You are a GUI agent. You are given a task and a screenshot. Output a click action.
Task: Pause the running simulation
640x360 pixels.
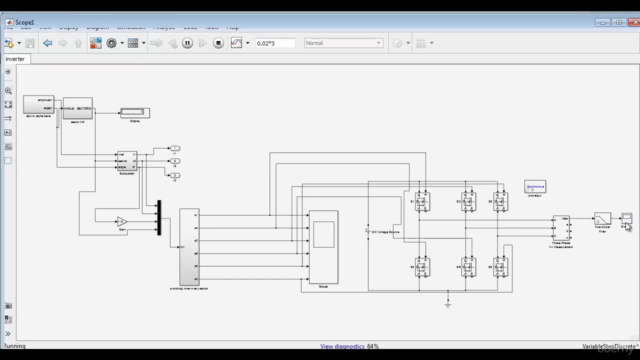click(187, 43)
